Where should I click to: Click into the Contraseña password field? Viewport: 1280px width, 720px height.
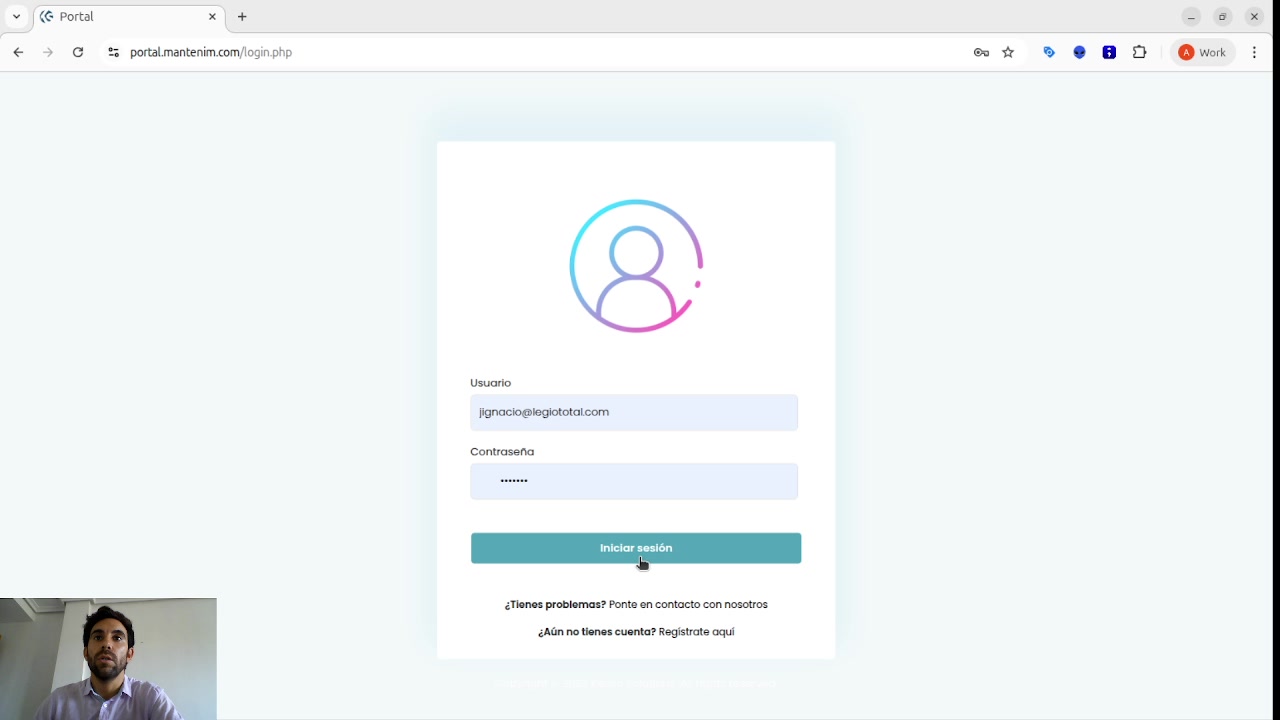[x=634, y=481]
